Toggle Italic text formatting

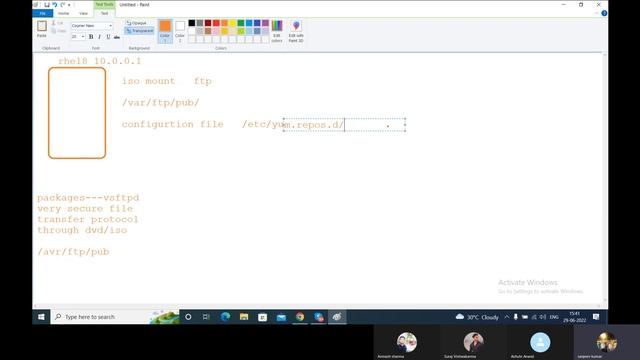[x=99, y=37]
